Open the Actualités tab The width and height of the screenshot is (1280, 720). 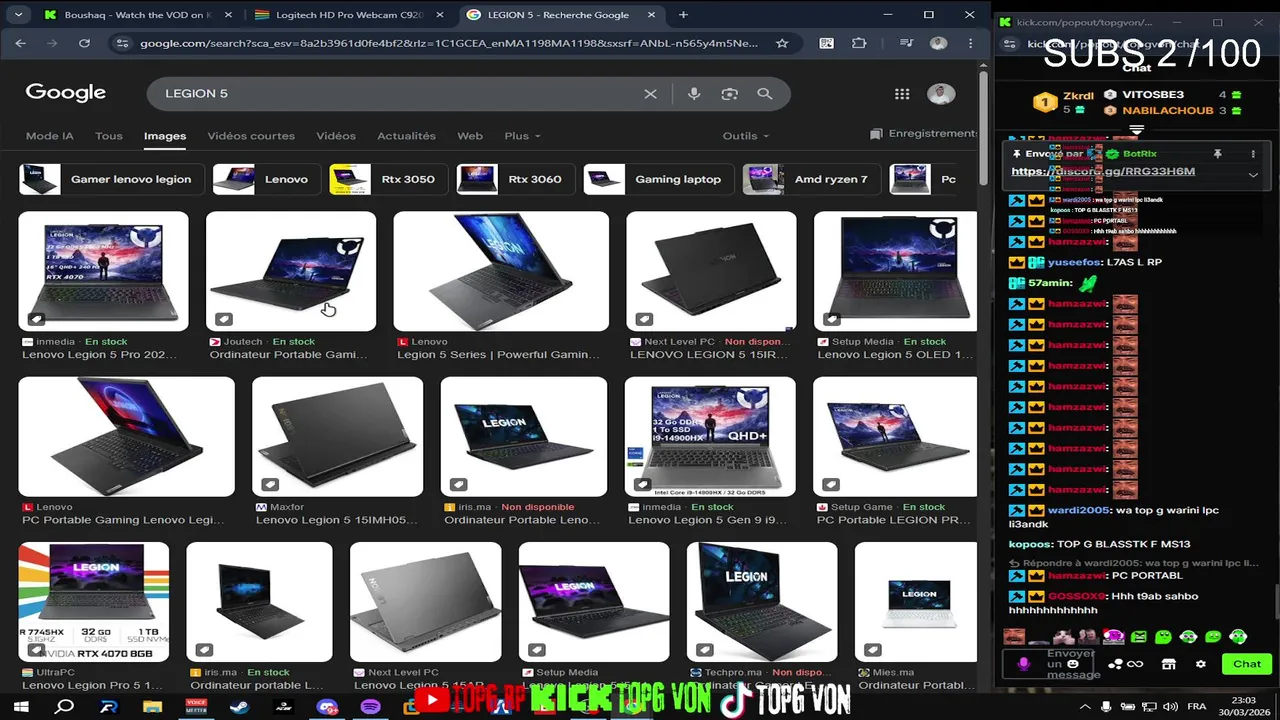point(406,136)
